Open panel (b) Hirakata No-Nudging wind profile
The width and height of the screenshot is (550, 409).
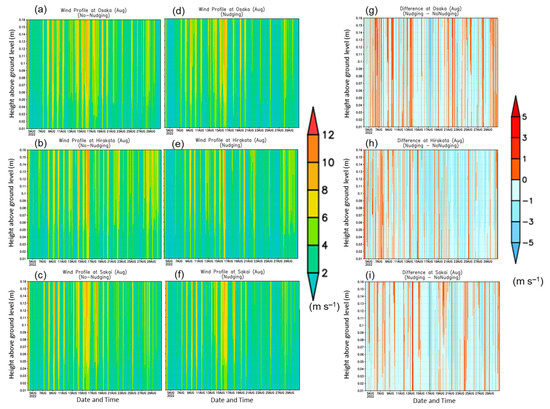click(94, 204)
